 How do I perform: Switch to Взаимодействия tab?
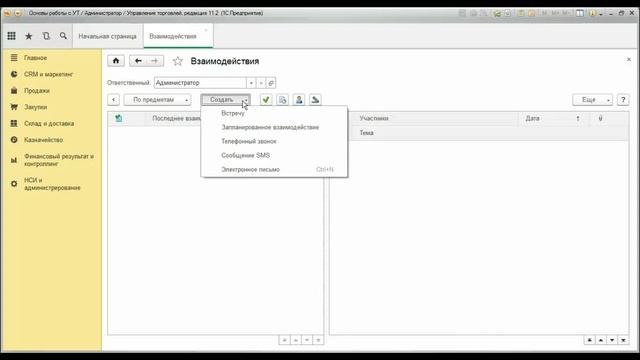[173, 36]
